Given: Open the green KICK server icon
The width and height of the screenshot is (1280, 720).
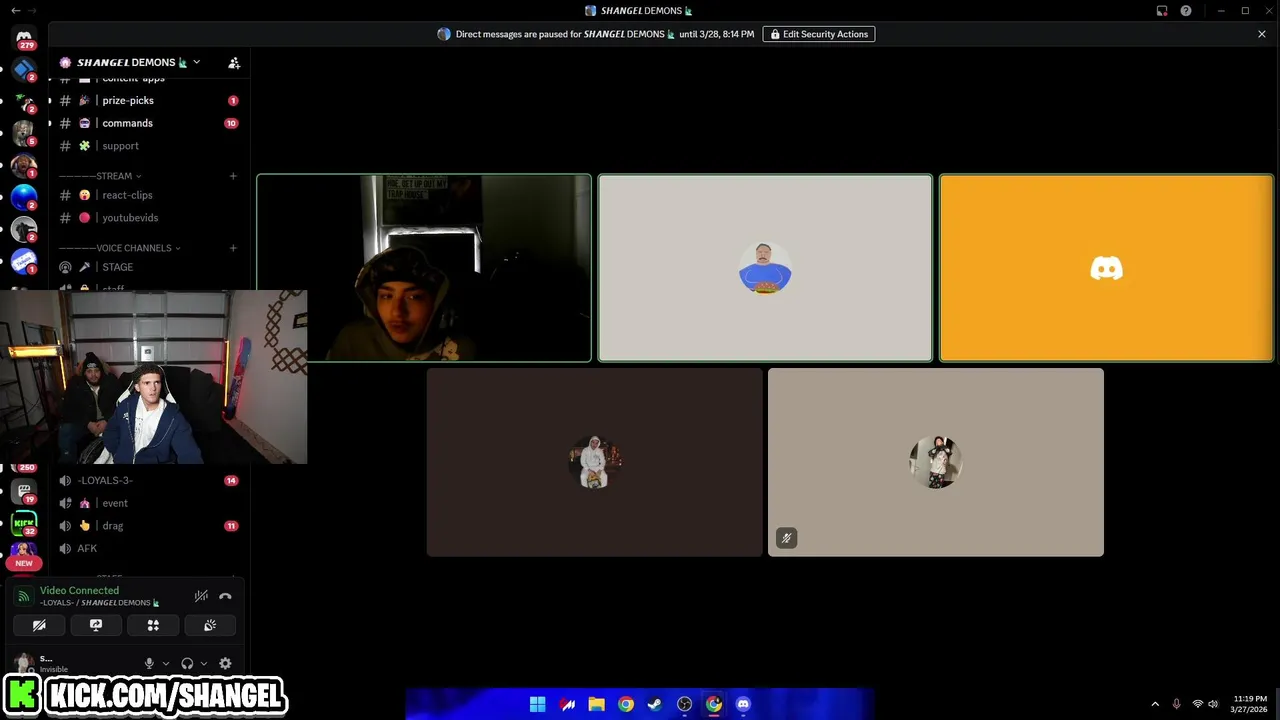Looking at the screenshot, I should pos(24,523).
